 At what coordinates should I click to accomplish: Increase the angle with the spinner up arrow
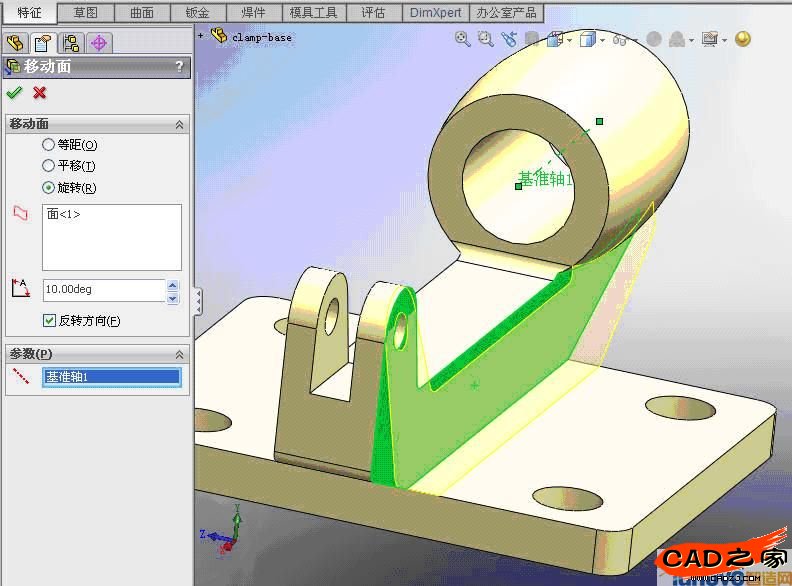[173, 284]
